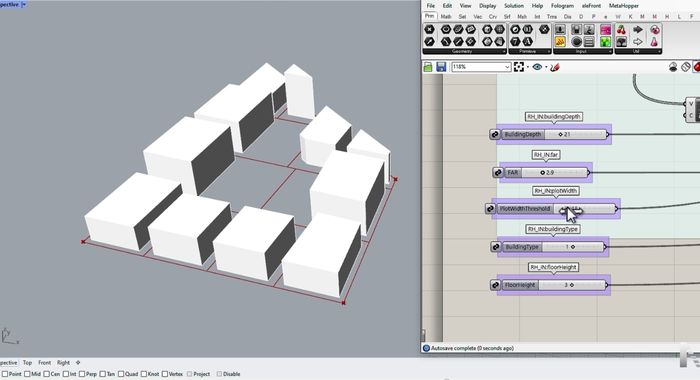700x380 pixels.
Task: Enable the Knot osnap checkbox
Action: [x=144, y=374]
